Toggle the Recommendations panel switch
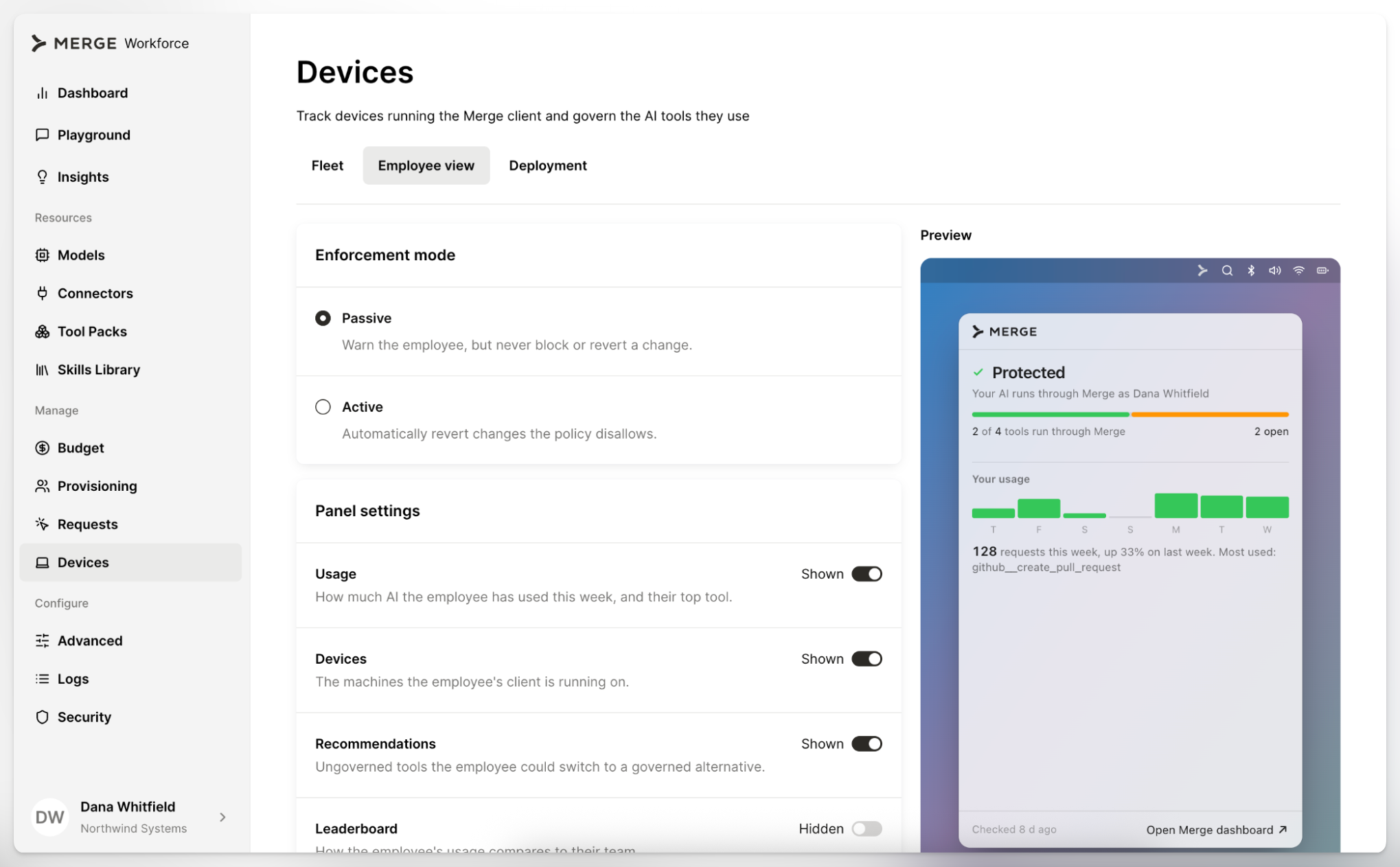The width and height of the screenshot is (1400, 867). [x=867, y=744]
